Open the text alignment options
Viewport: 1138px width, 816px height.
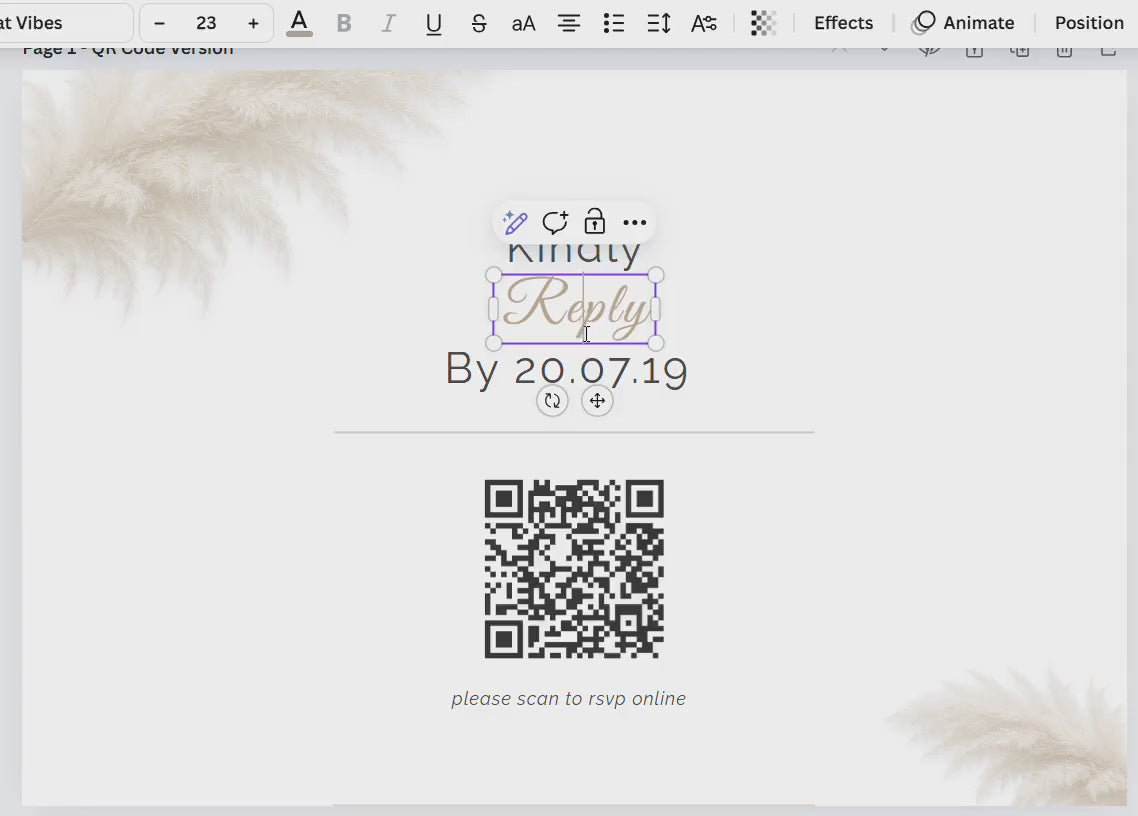click(569, 23)
